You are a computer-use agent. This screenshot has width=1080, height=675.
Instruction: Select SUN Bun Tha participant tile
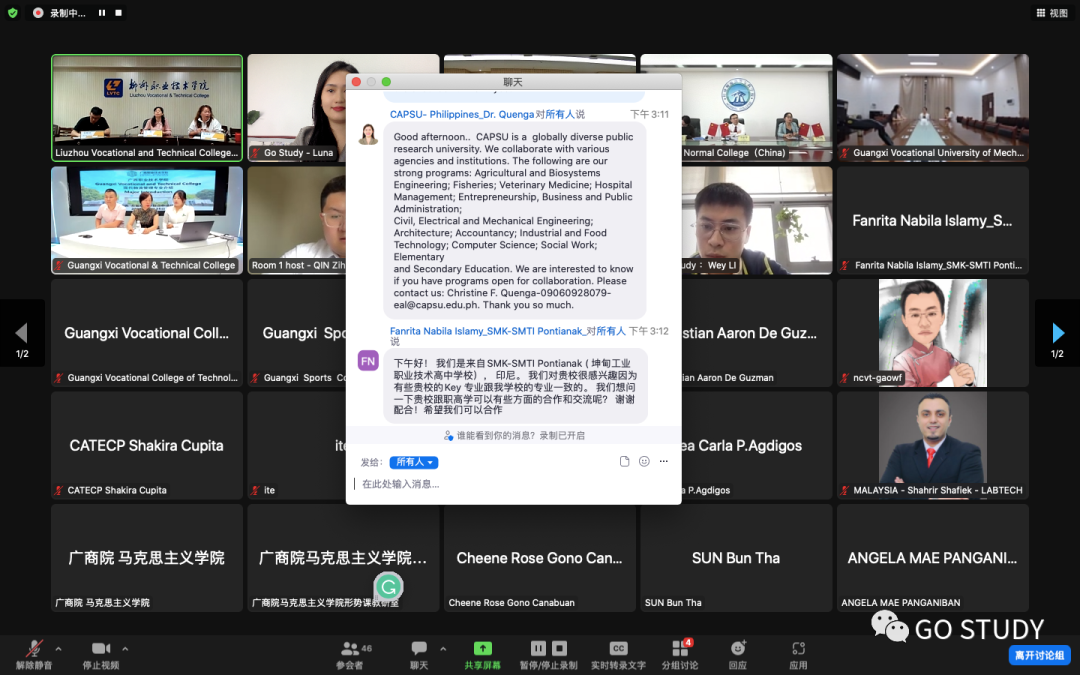point(736,558)
